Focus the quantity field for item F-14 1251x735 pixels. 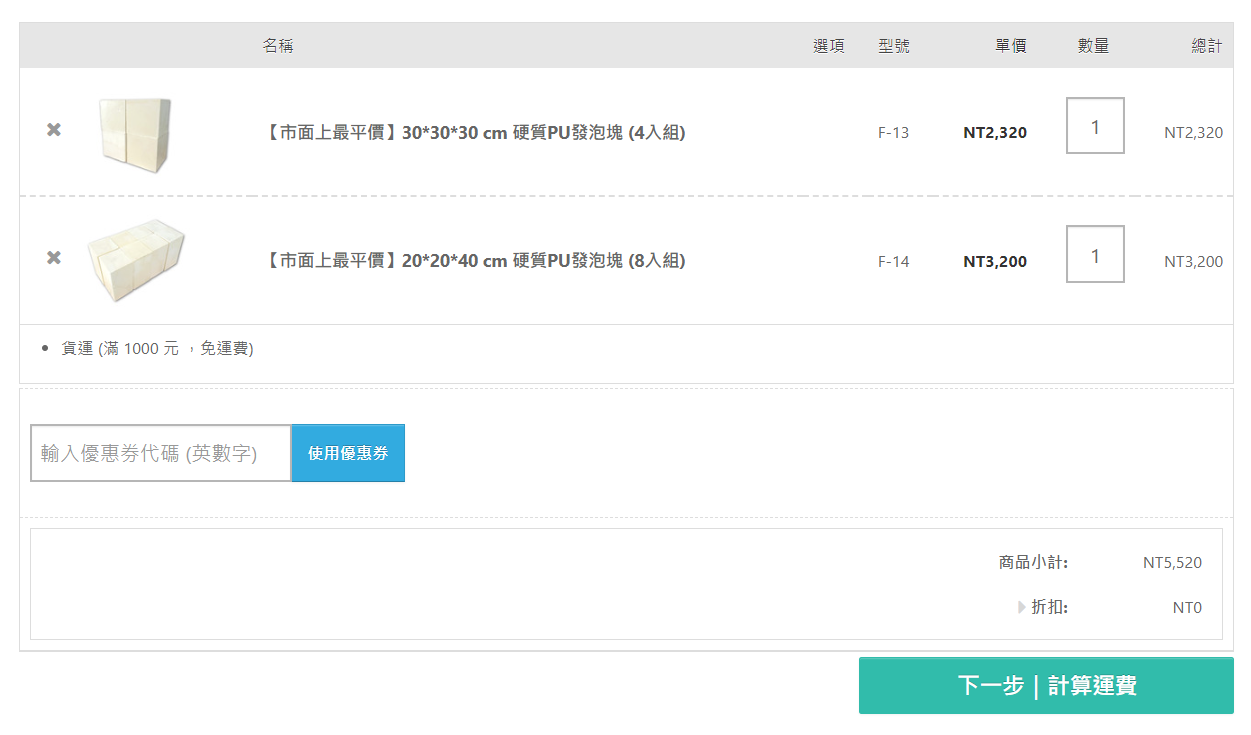(1095, 255)
